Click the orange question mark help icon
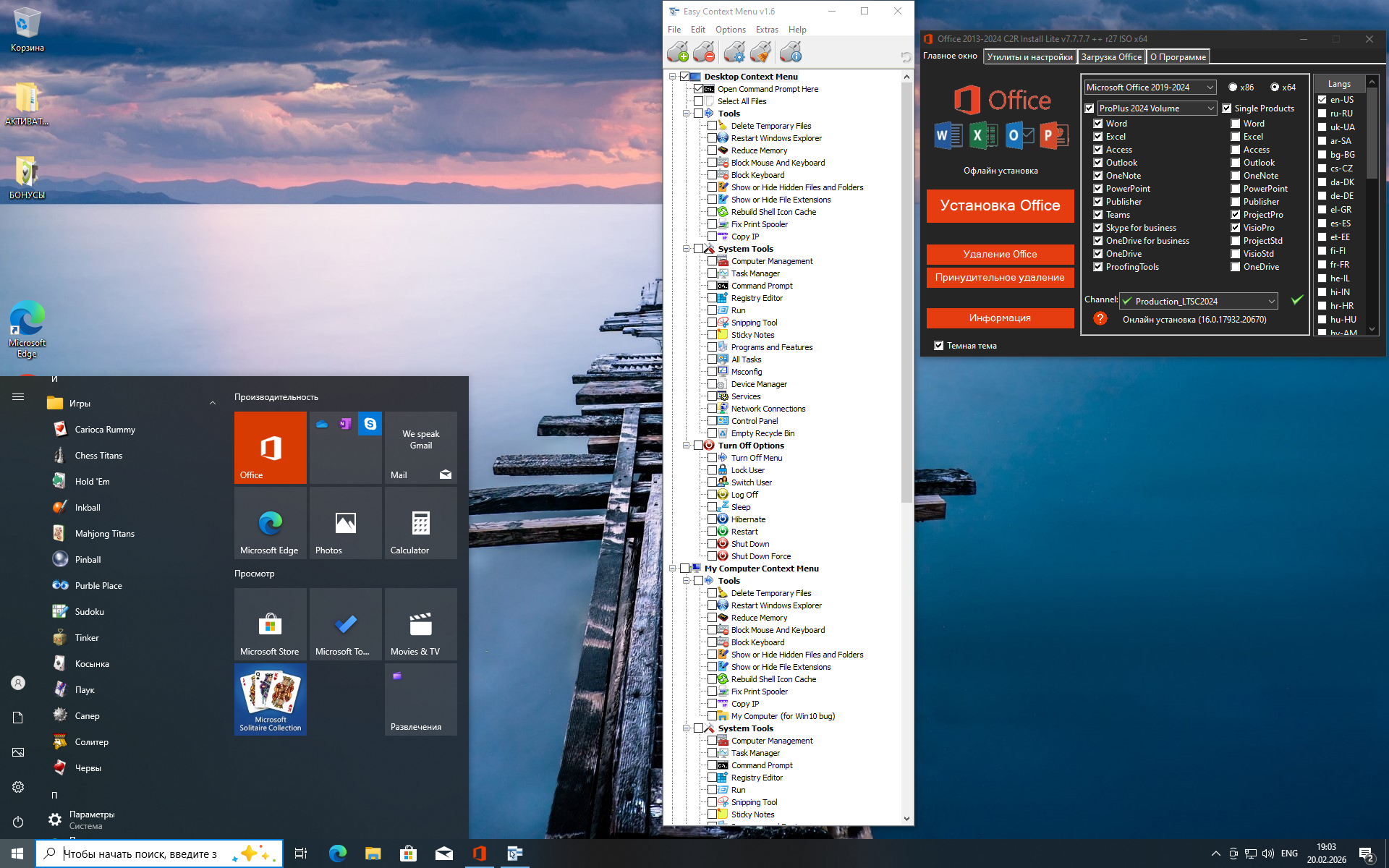This screenshot has width=1389, height=868. (1100, 319)
